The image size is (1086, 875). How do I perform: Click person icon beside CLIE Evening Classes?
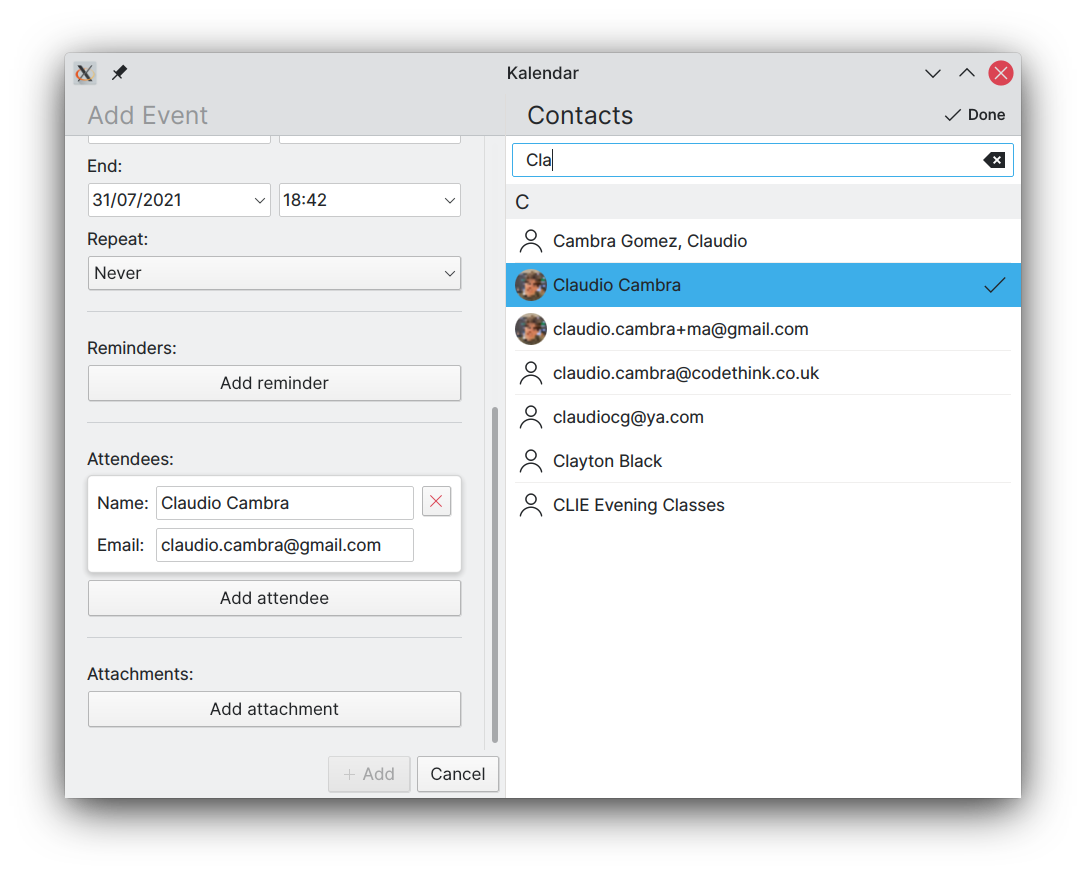(531, 505)
